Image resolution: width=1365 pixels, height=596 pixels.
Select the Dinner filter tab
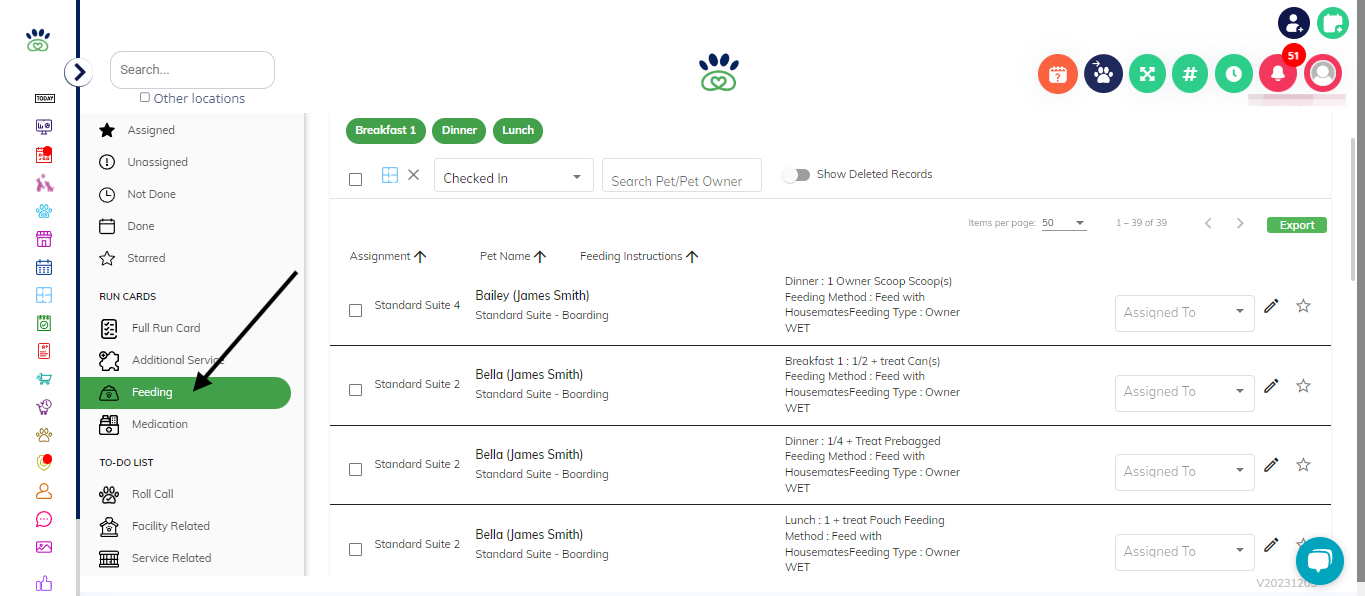(x=460, y=130)
